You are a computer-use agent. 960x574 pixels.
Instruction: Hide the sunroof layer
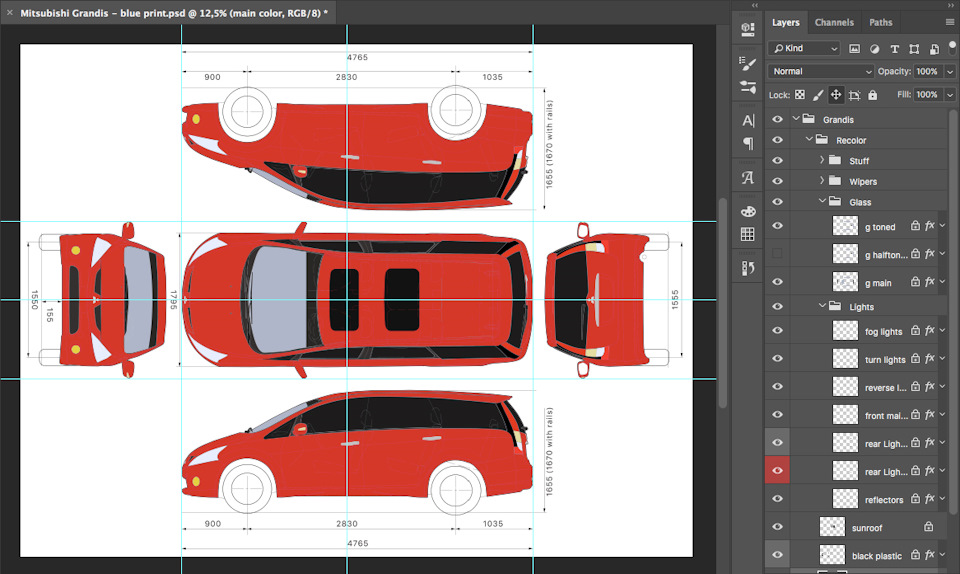(778, 527)
